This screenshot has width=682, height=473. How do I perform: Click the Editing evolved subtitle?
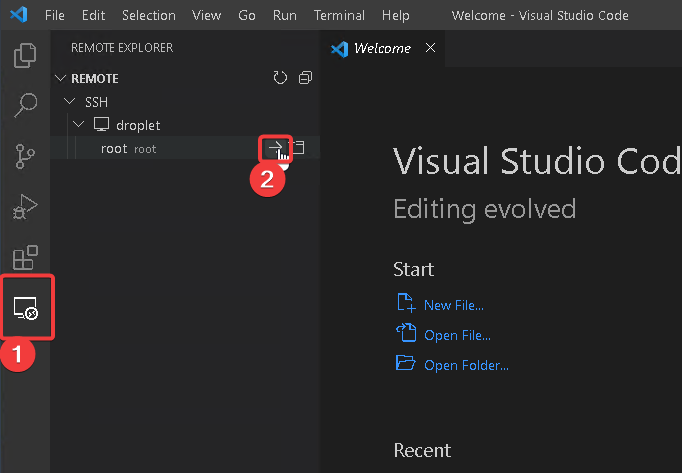[x=485, y=209]
